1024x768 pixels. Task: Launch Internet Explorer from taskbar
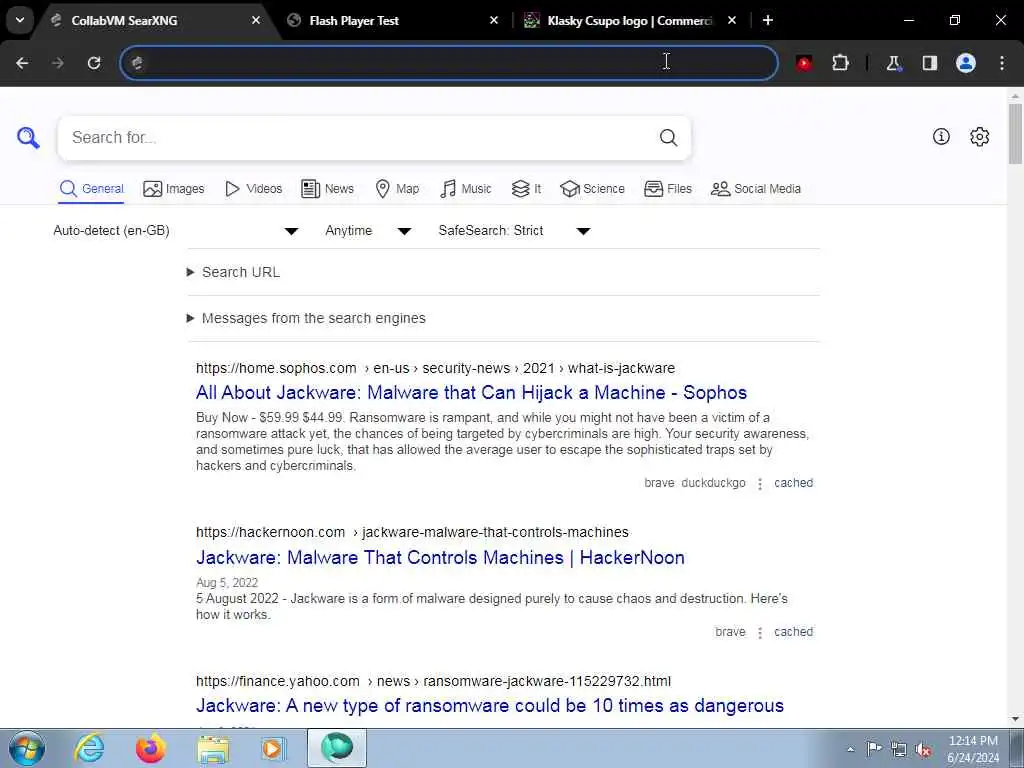(89, 748)
